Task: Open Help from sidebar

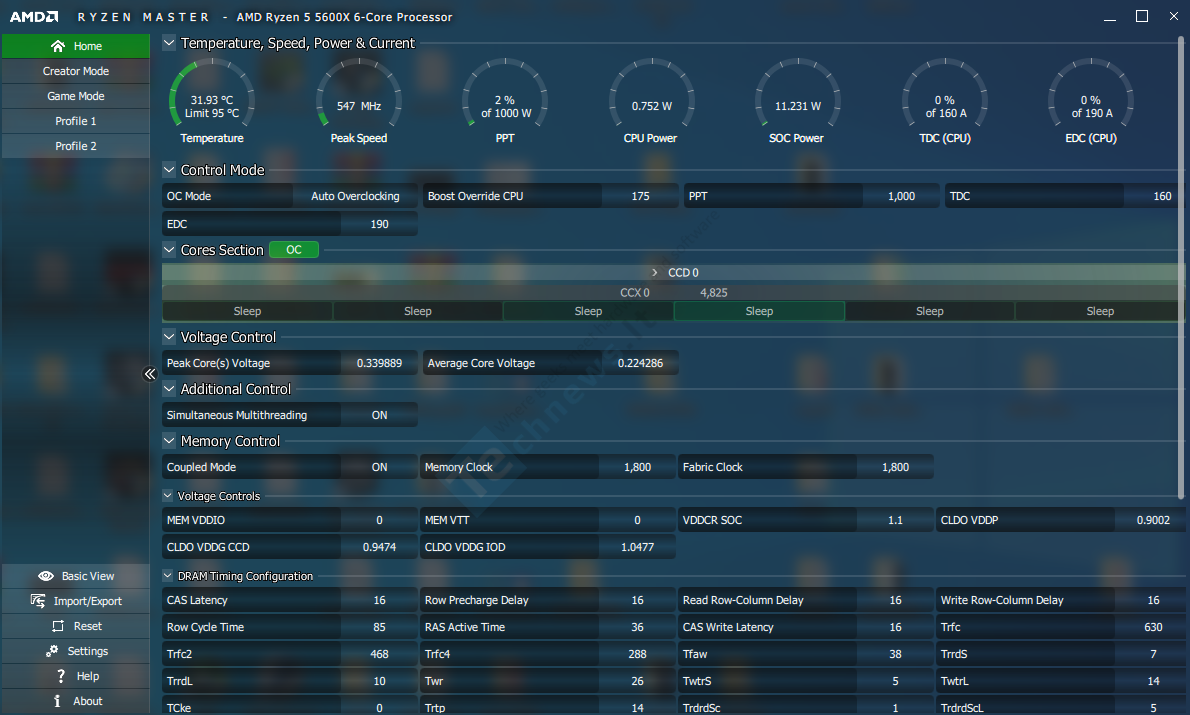Action: point(76,676)
